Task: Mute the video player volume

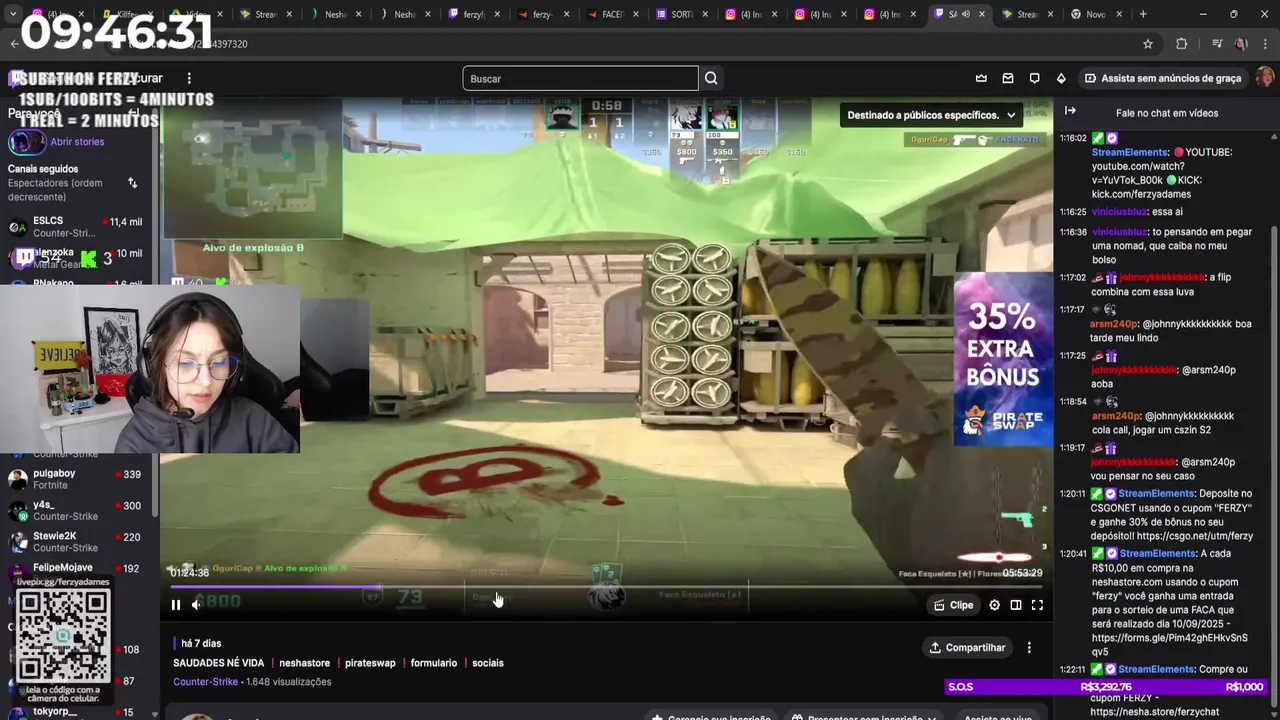Action: [197, 604]
